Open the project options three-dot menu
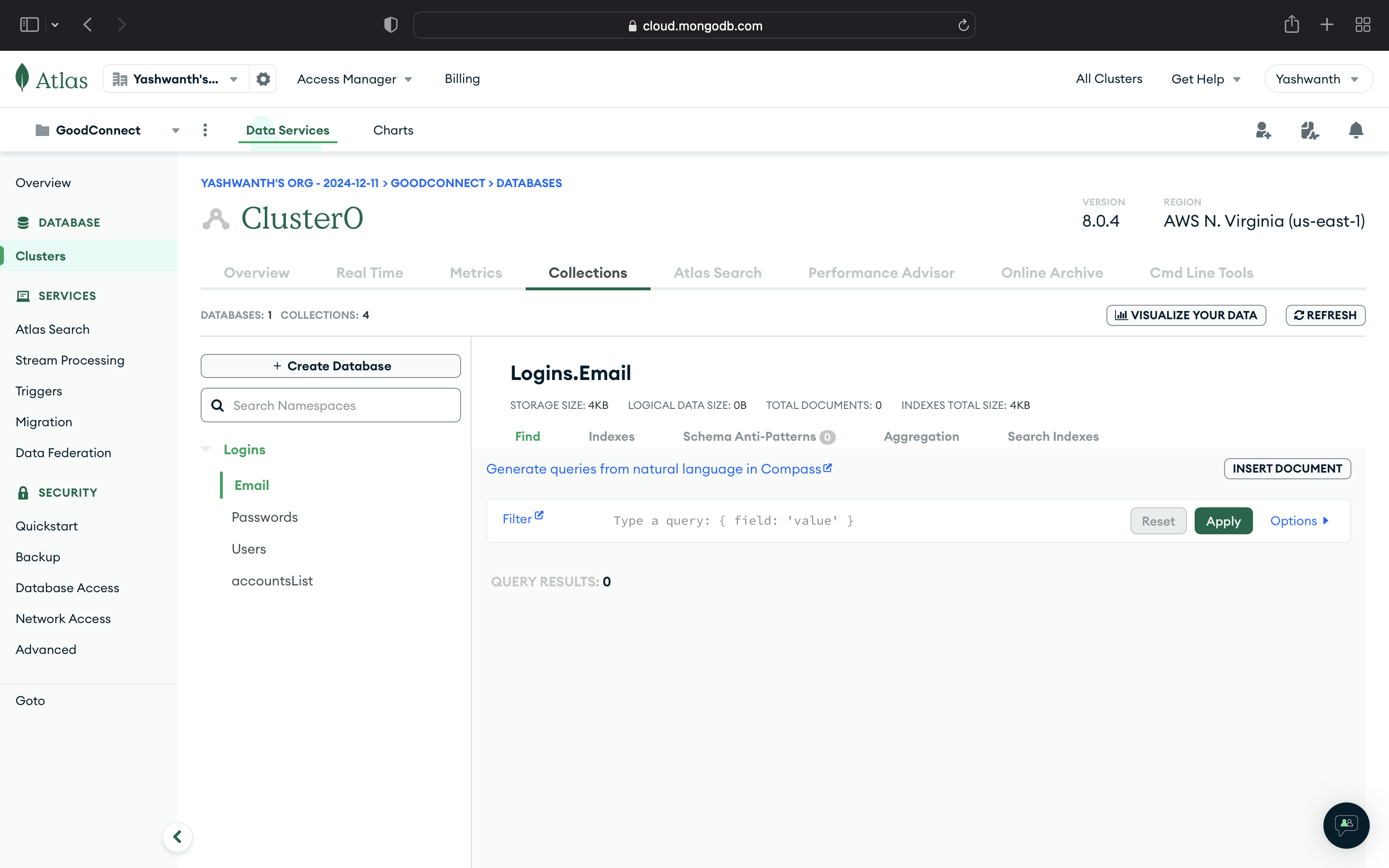Viewport: 1389px width, 868px height. pyautogui.click(x=205, y=130)
